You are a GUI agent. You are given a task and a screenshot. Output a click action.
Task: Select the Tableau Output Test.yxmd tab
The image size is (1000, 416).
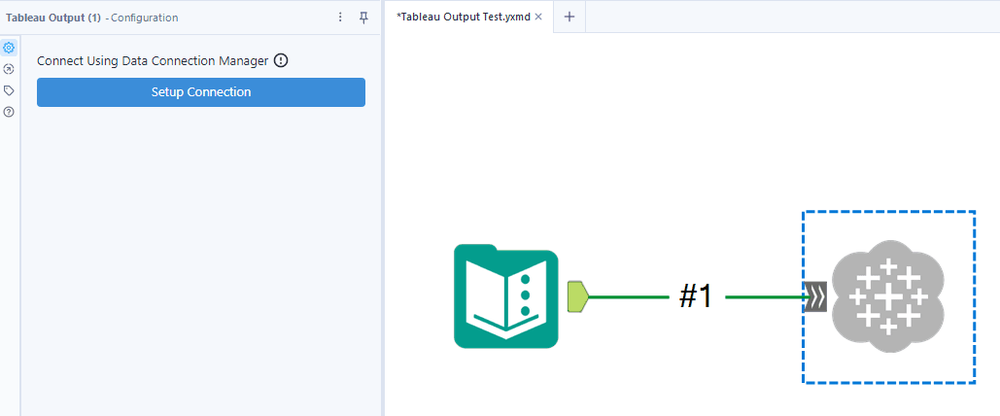(x=463, y=17)
